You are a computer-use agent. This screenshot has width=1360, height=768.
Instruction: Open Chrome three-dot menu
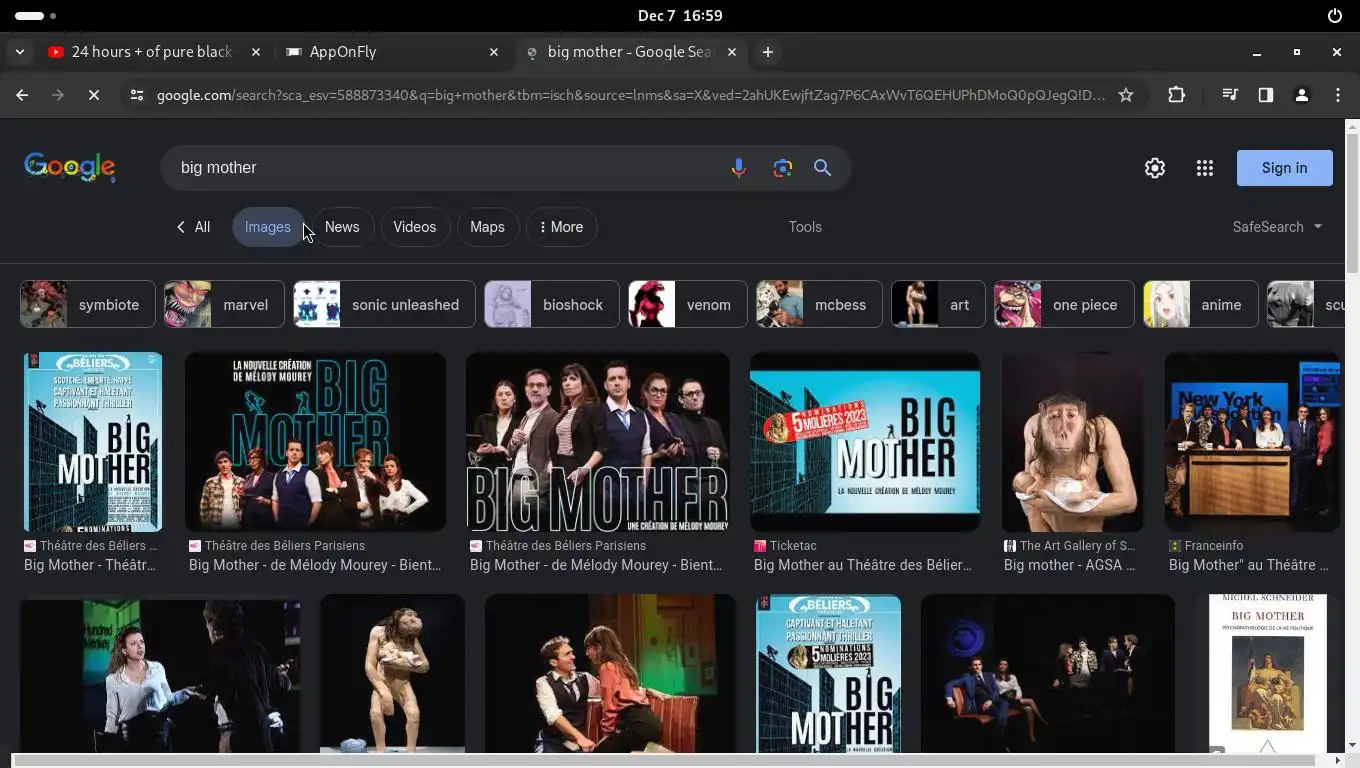click(x=1338, y=95)
